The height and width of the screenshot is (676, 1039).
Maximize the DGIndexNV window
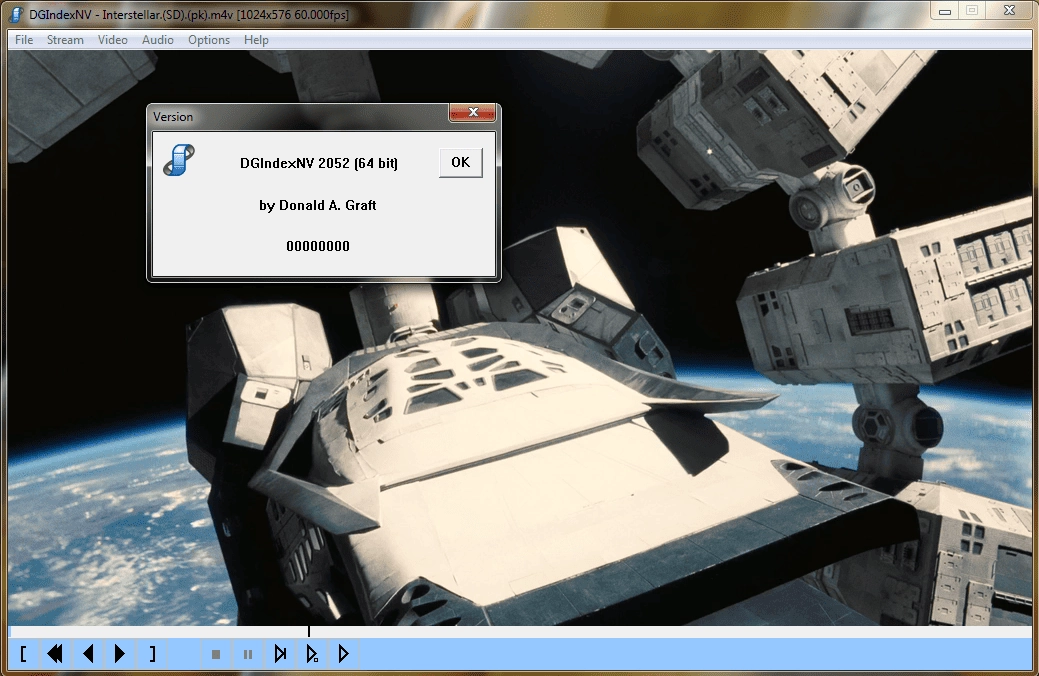coord(972,11)
